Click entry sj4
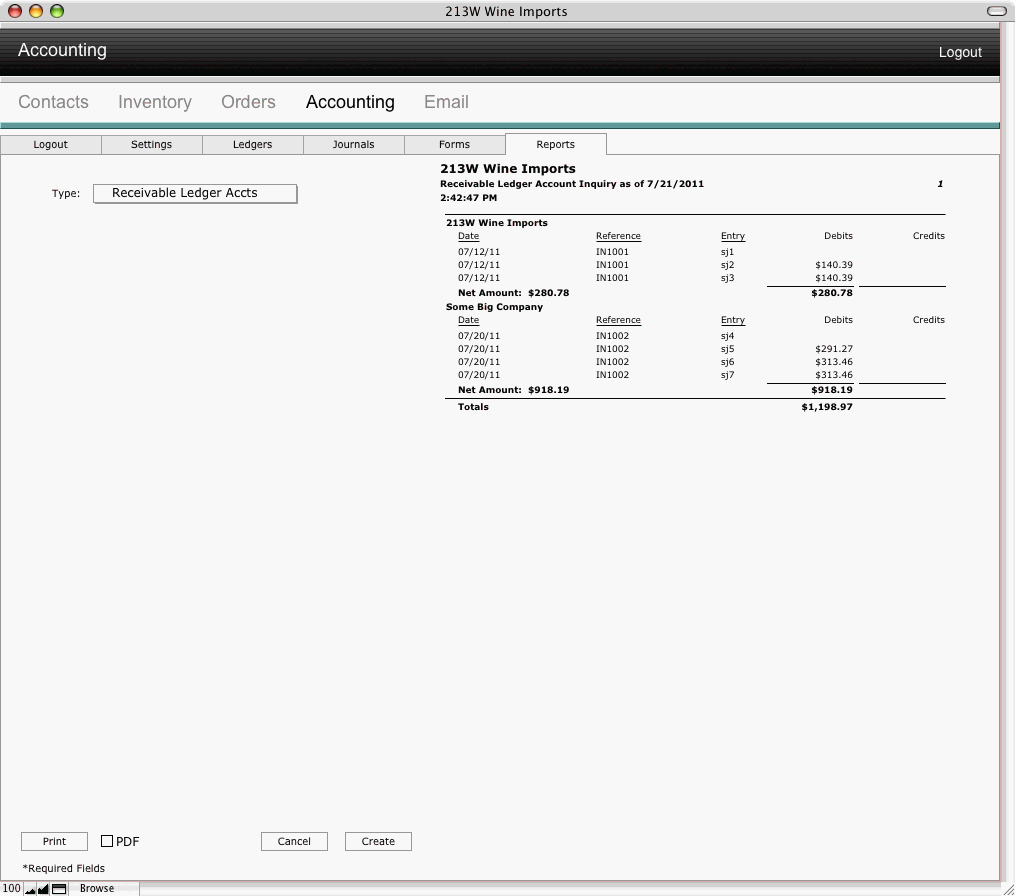 pos(728,336)
